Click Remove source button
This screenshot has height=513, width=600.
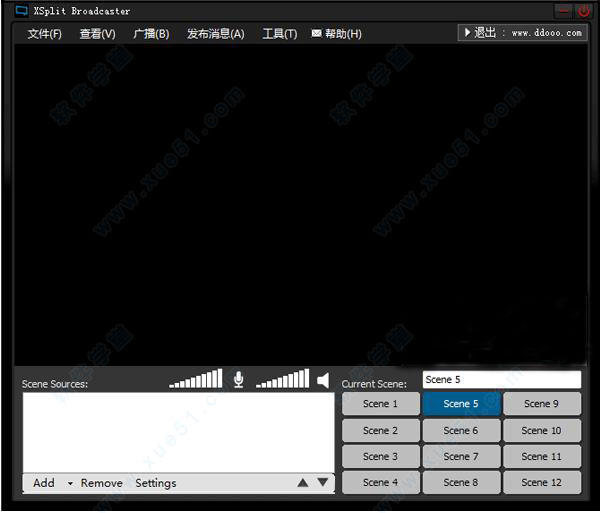[x=102, y=483]
